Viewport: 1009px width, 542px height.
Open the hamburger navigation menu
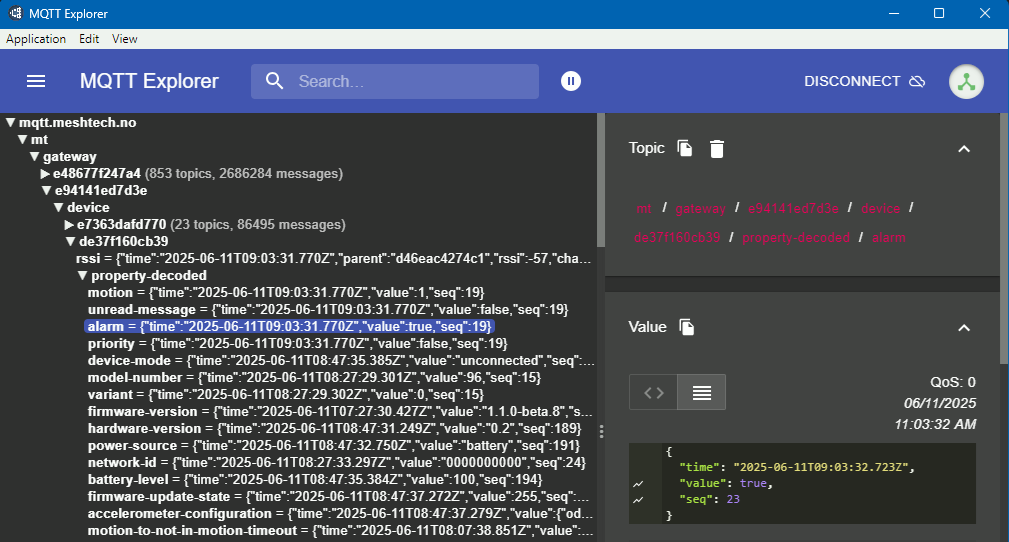pyautogui.click(x=36, y=81)
